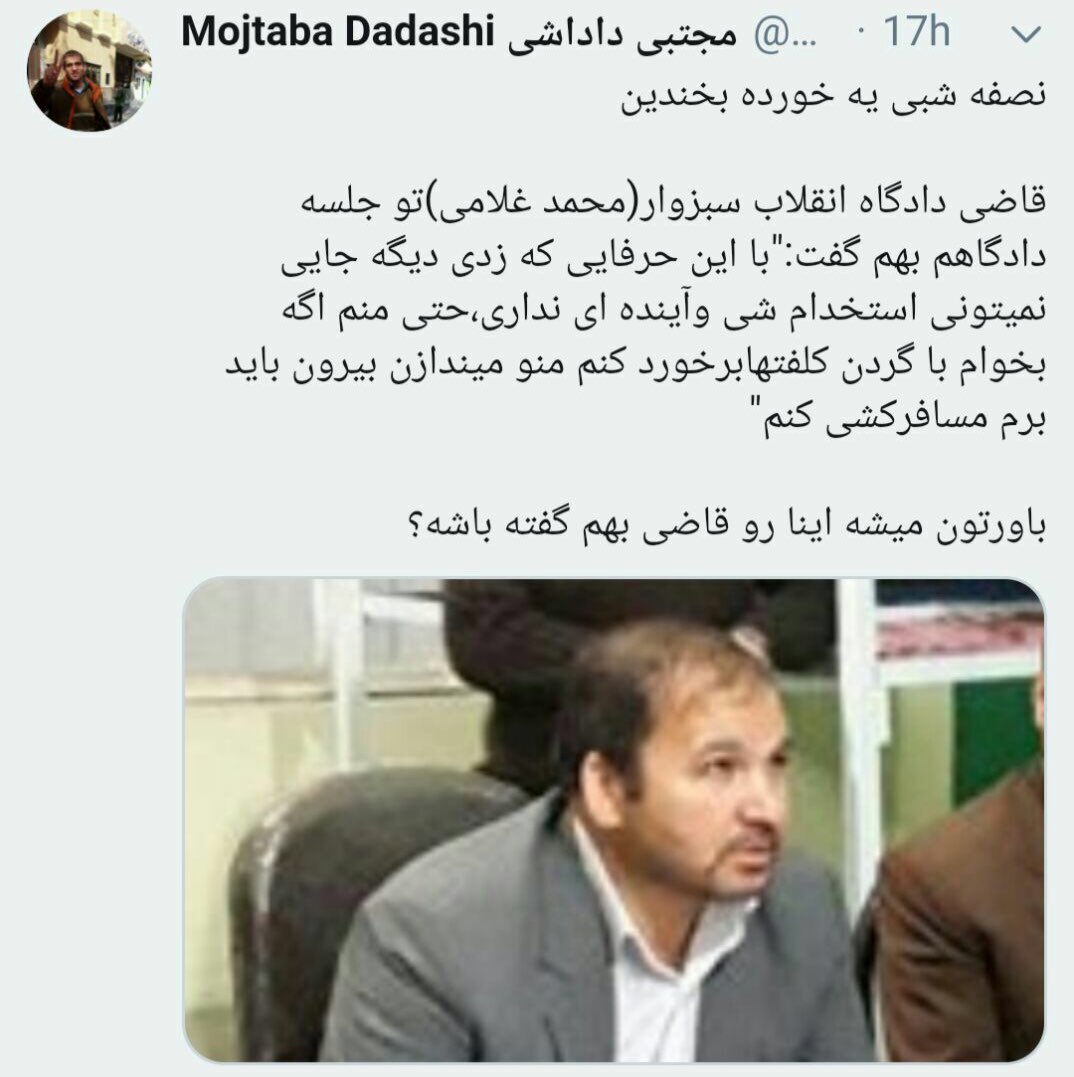Image resolution: width=1074 pixels, height=1077 pixels.
Task: Open the attached photo at its center
Action: 614,820
